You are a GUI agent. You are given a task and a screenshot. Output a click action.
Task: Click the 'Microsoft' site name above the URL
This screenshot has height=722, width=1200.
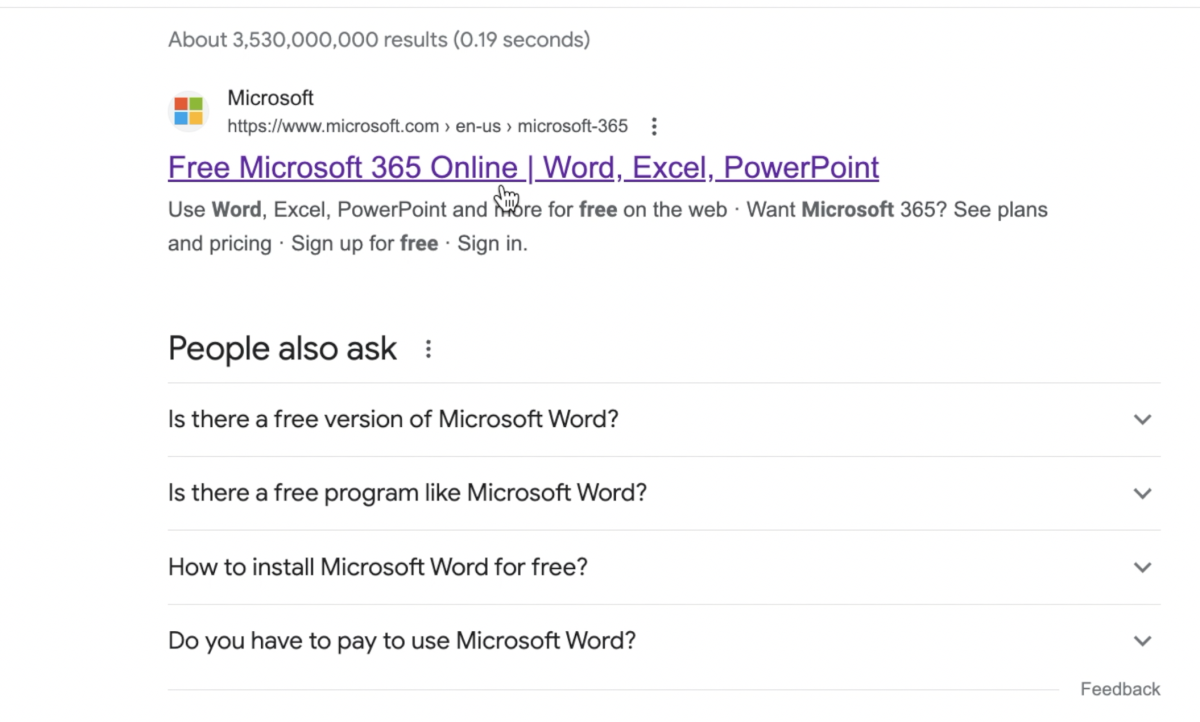270,97
